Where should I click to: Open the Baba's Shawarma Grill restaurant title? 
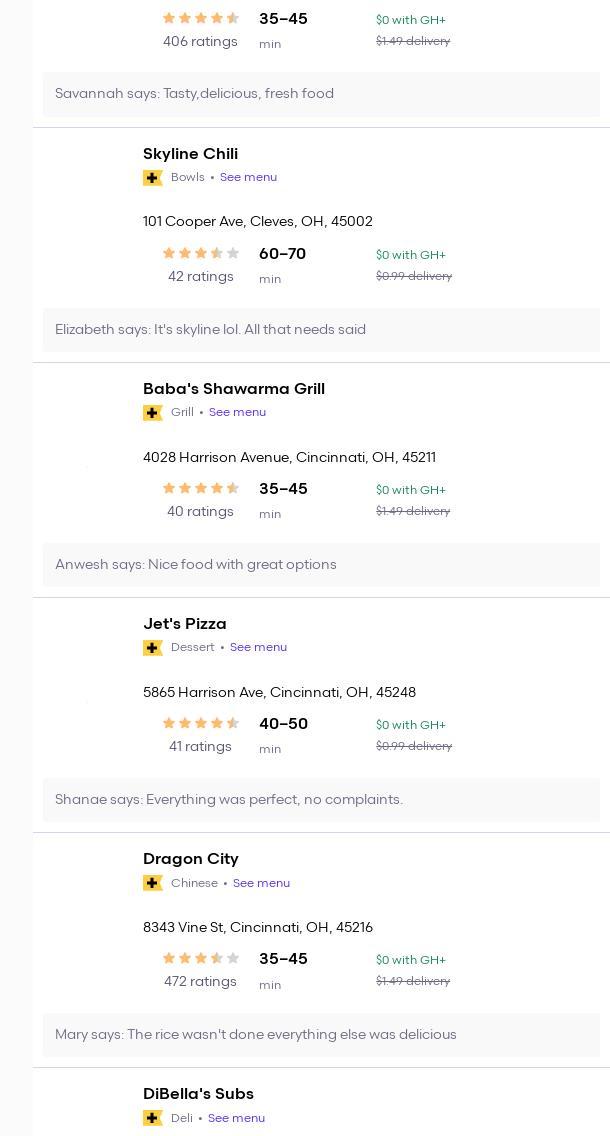coord(233,389)
